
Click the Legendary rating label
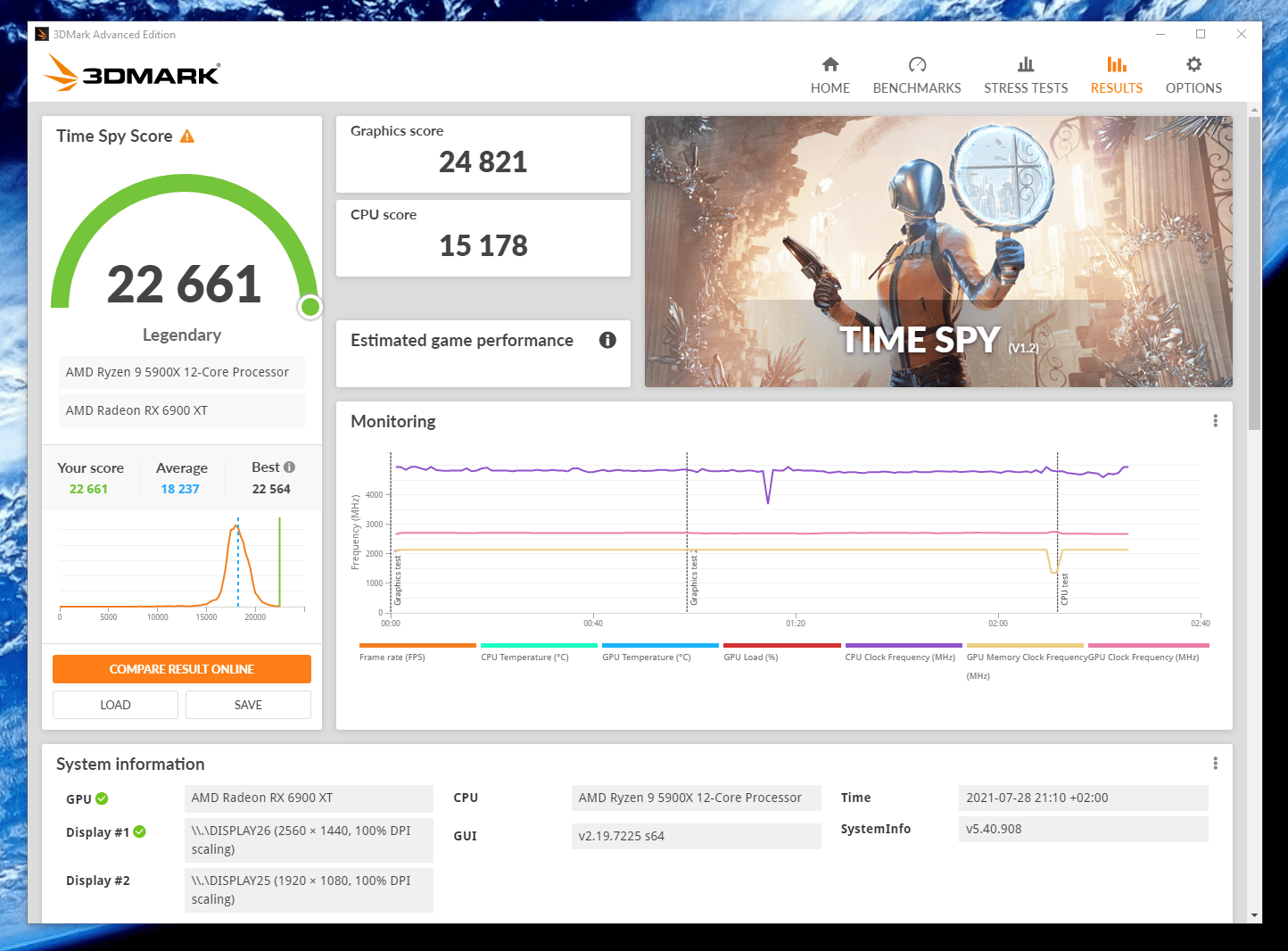coord(182,335)
